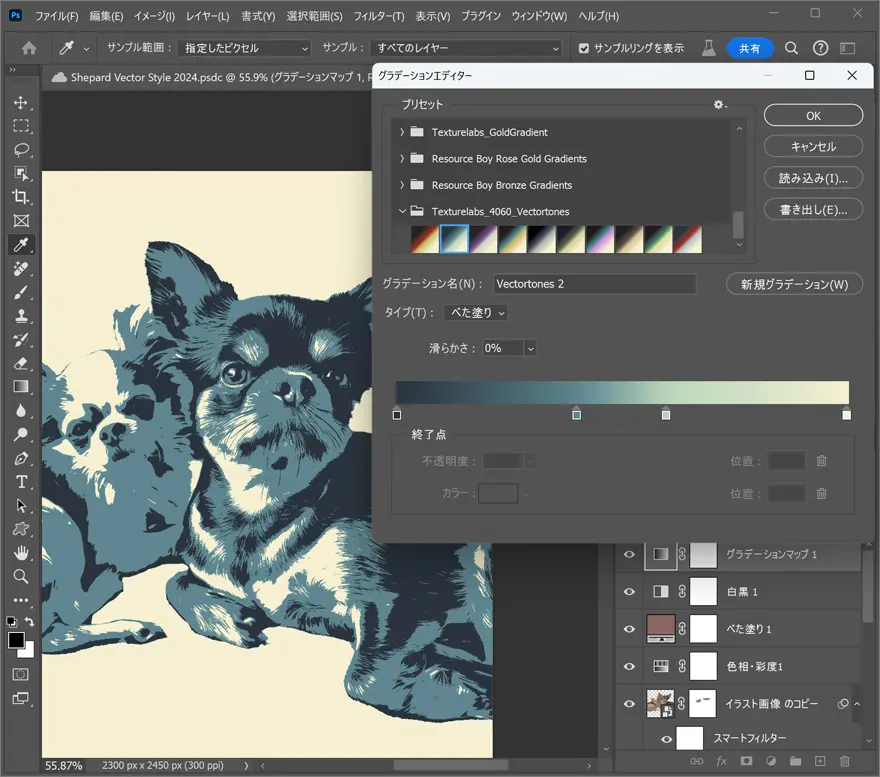This screenshot has width=880, height=777.
Task: Toggle the Show Sampling Ring checkbox
Action: click(585, 48)
